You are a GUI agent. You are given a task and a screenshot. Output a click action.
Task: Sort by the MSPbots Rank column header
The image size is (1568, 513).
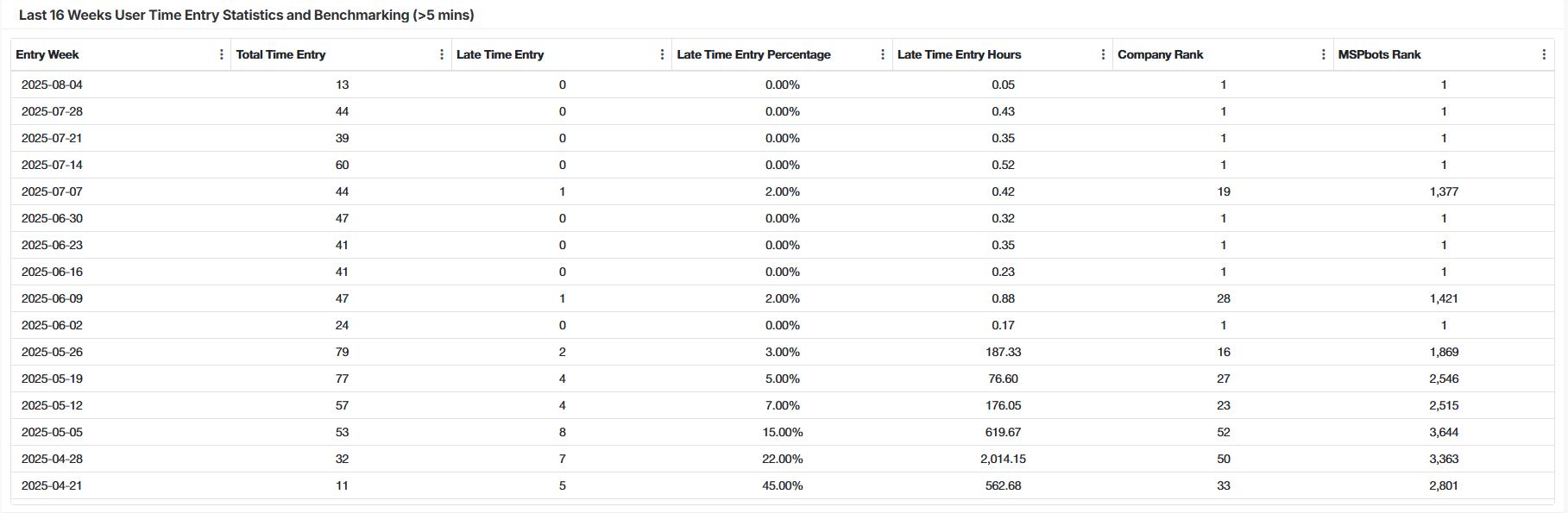pyautogui.click(x=1379, y=54)
